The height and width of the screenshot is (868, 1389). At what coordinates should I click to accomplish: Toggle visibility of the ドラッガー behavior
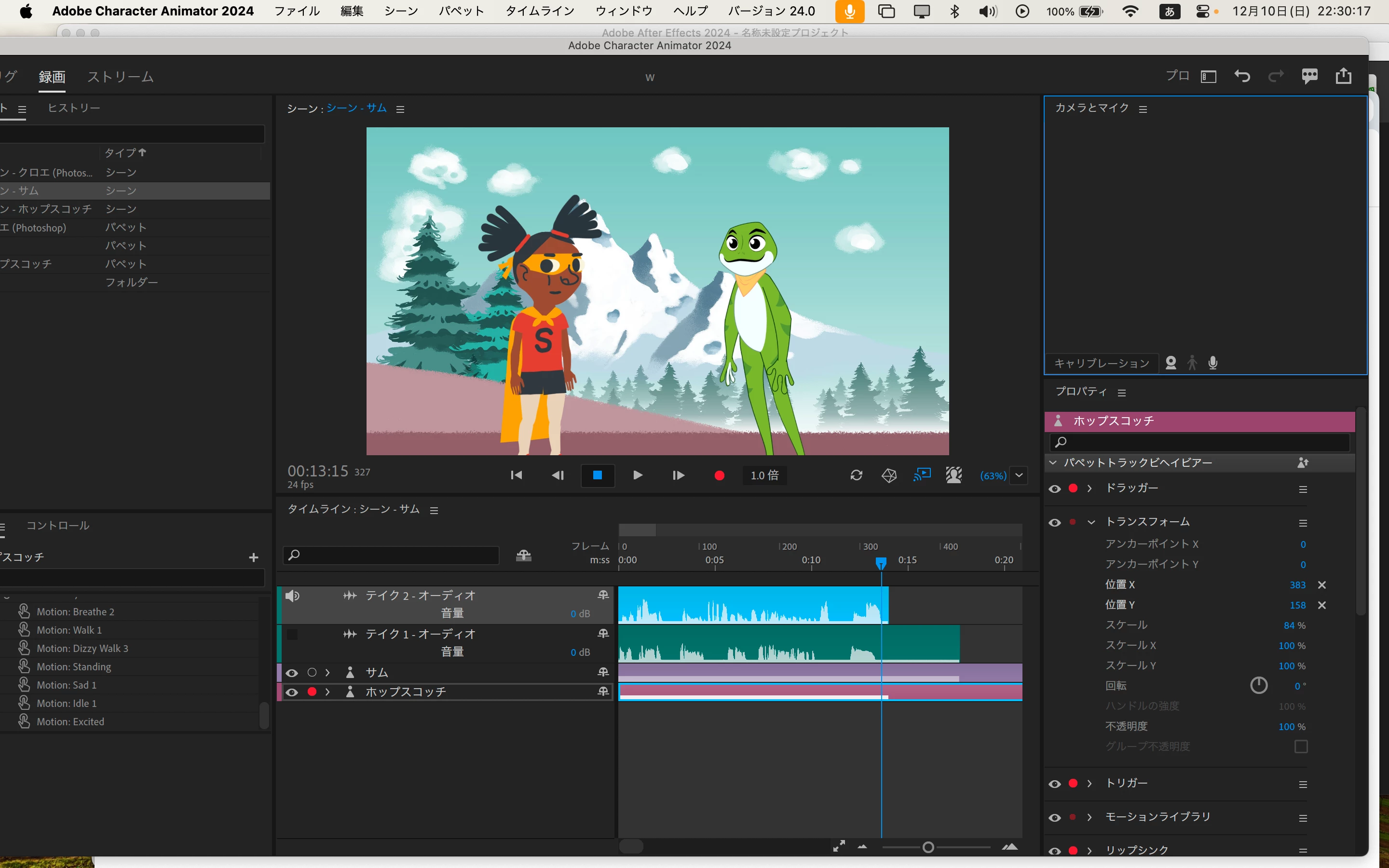[x=1054, y=488]
